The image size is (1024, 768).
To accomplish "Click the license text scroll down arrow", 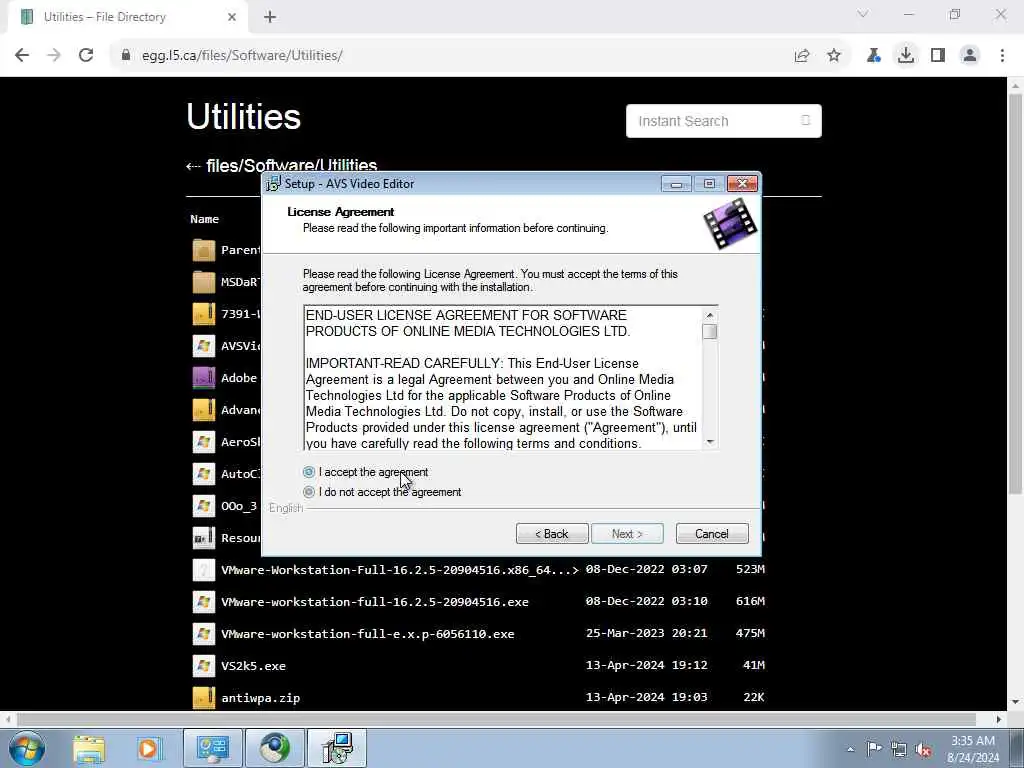I will coord(710,442).
